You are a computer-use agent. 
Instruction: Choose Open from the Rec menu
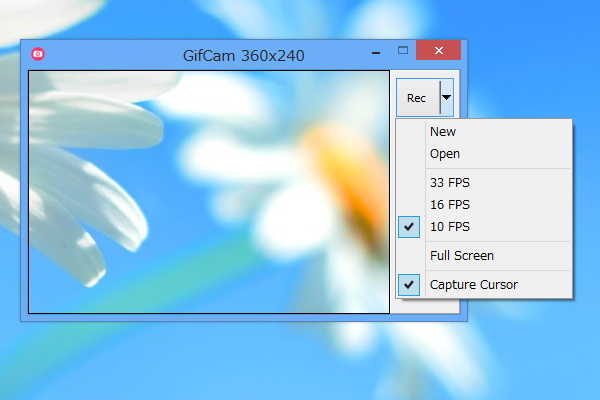(x=484, y=154)
